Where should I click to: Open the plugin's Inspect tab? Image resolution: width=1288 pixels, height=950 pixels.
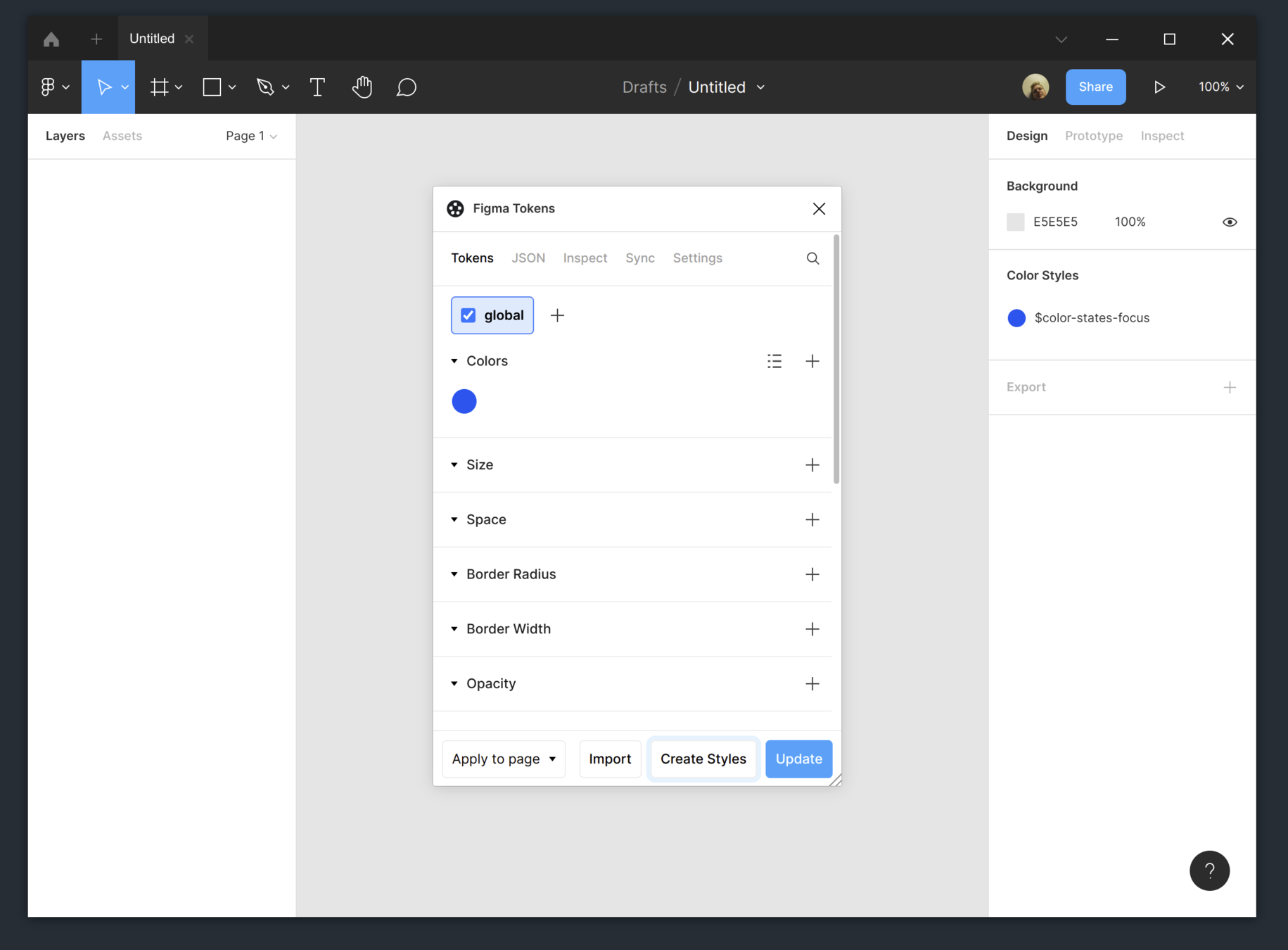pos(585,258)
